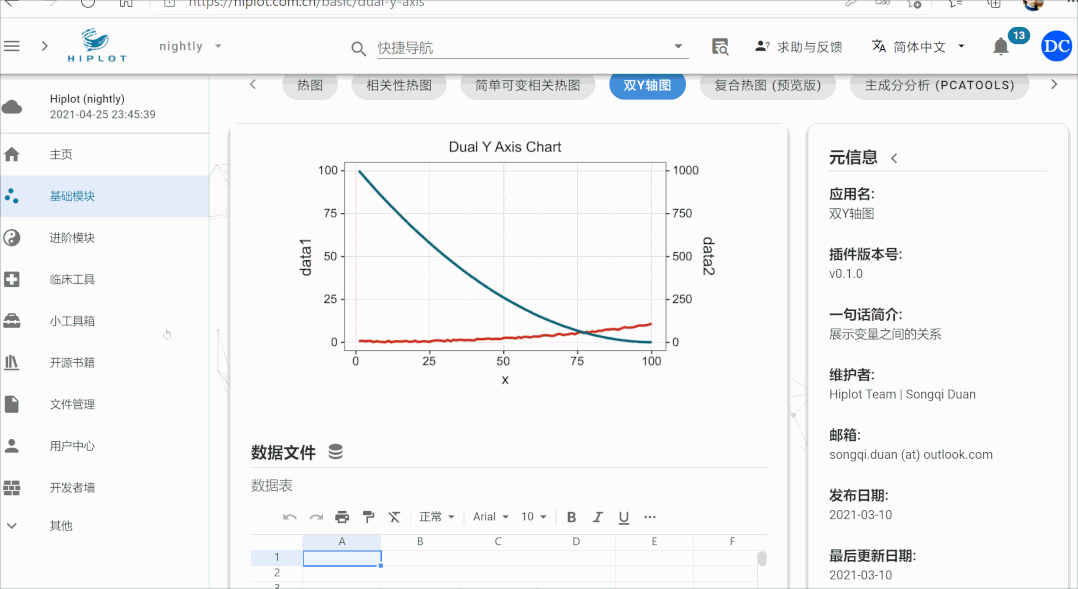Open the font size 10 dropdown
Screen dimensions: 1078x589
tap(534, 517)
